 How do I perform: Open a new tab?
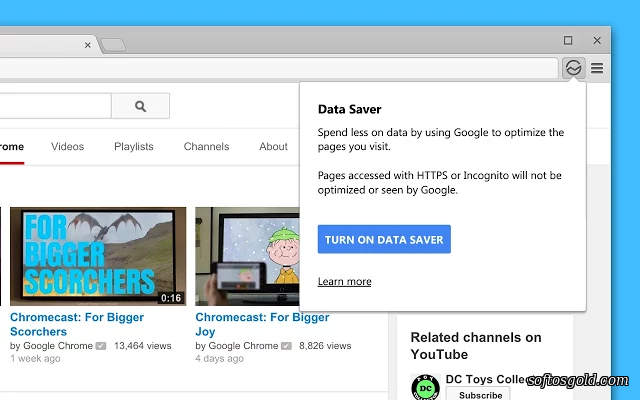113,45
